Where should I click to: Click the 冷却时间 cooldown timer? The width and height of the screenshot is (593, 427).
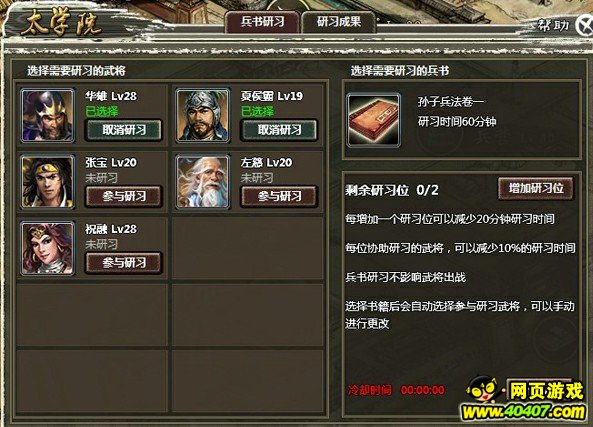(x=396, y=390)
